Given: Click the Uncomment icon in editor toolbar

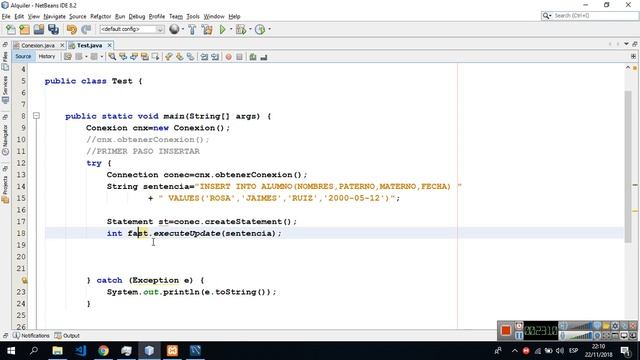Looking at the screenshot, I should point(264,57).
